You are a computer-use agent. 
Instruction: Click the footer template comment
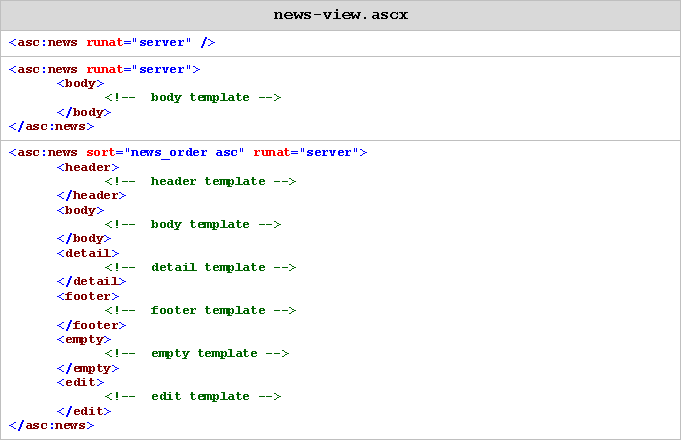point(200,311)
